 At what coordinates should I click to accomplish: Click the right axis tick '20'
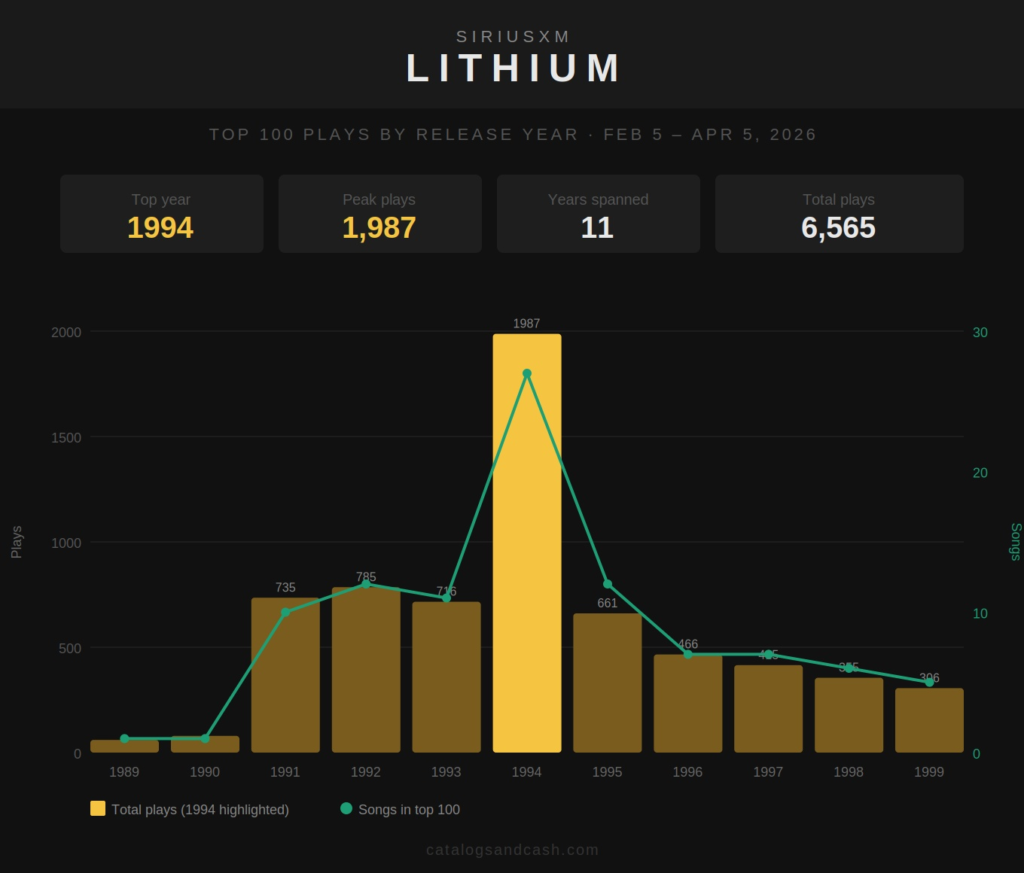[980, 473]
